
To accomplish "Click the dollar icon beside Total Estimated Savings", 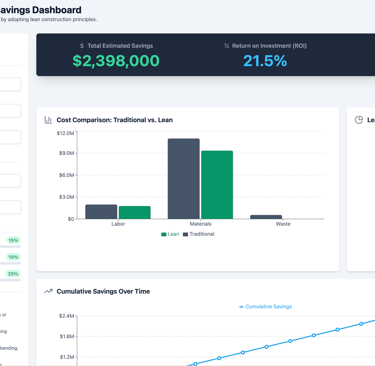I will coord(82,46).
